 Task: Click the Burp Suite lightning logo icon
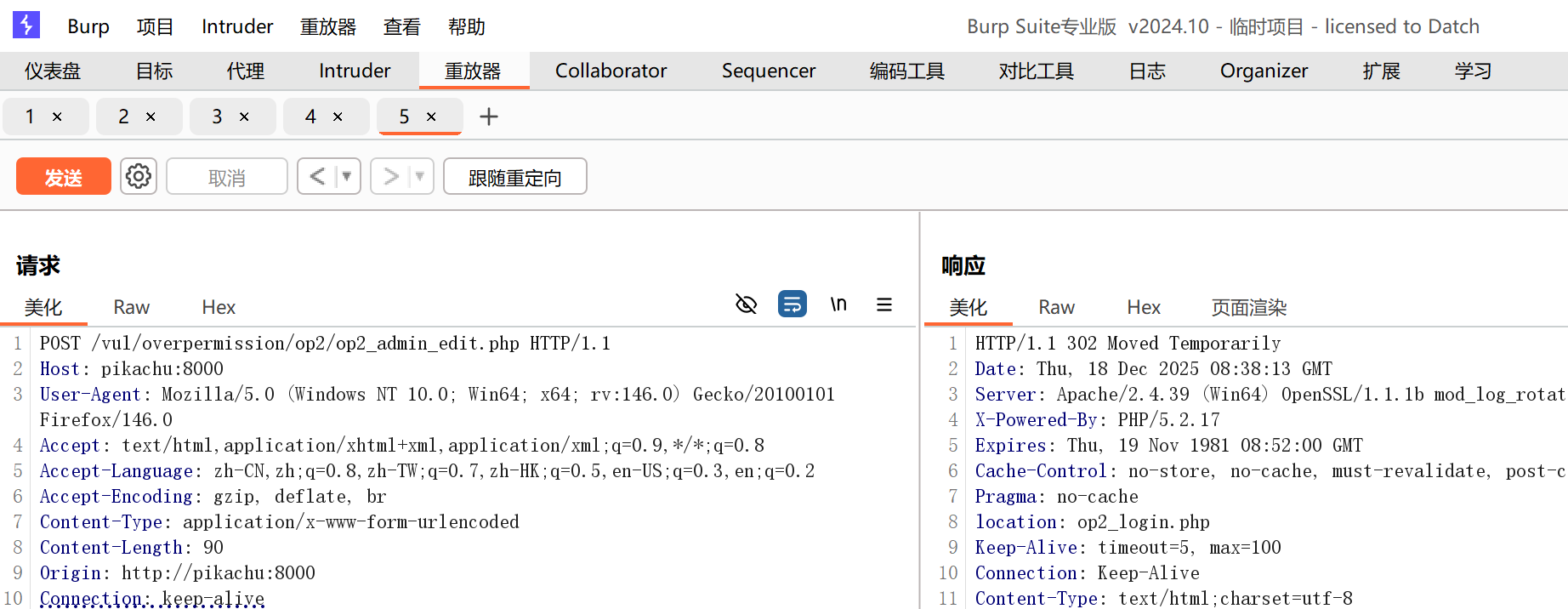click(26, 26)
